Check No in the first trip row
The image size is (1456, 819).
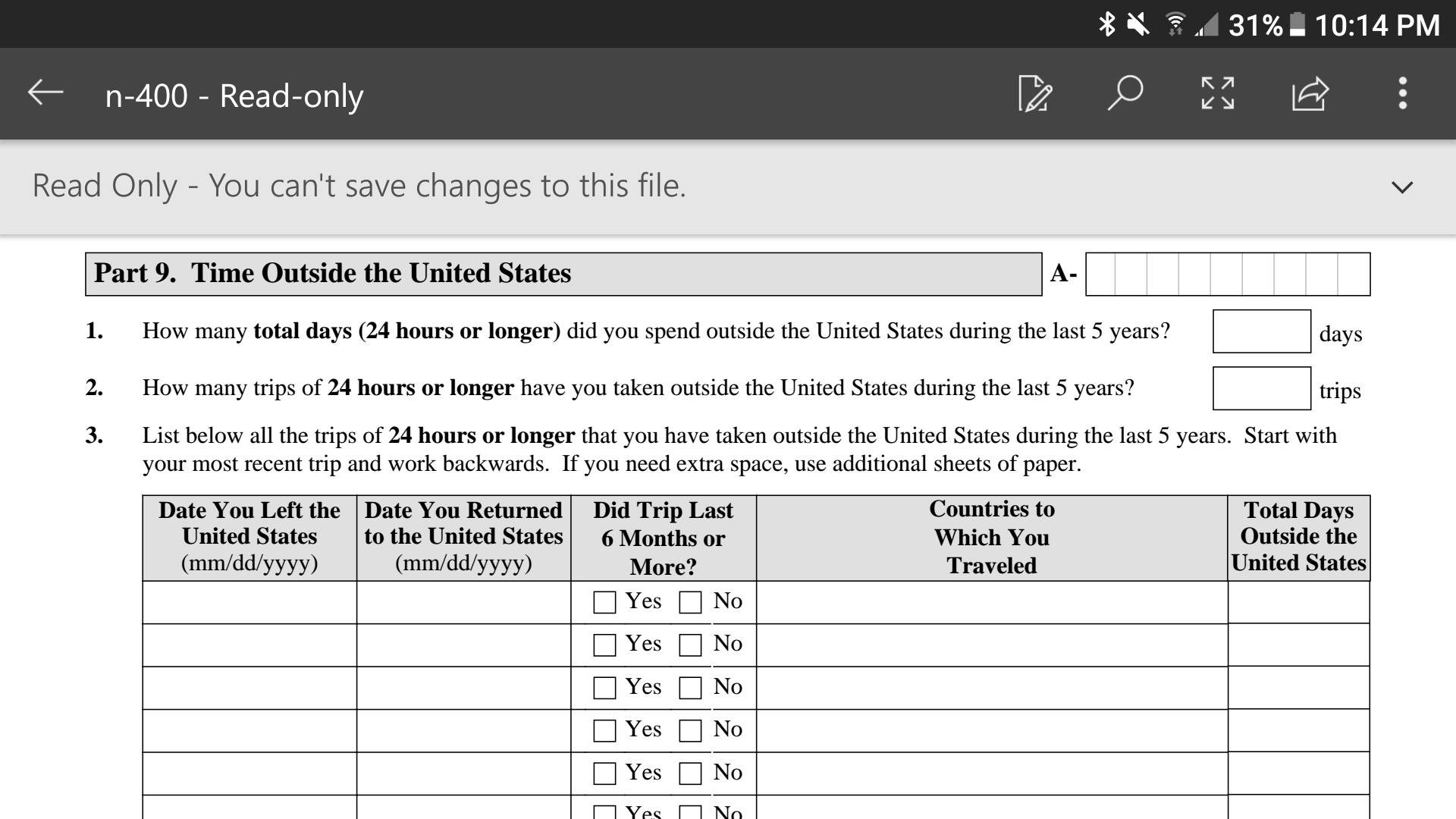coord(690,602)
